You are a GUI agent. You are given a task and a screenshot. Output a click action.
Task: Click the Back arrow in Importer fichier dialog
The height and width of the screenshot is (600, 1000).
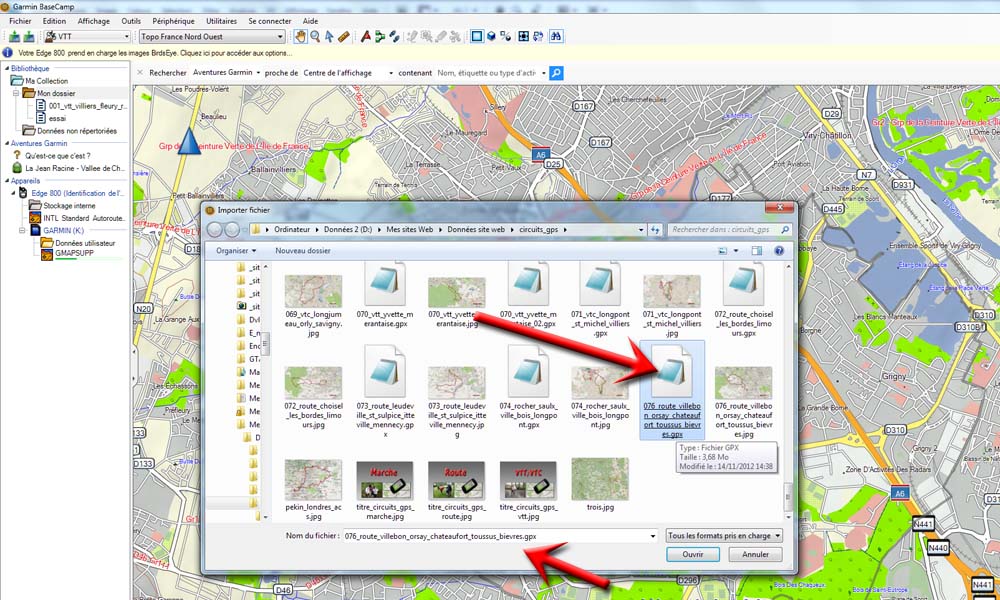coord(215,230)
